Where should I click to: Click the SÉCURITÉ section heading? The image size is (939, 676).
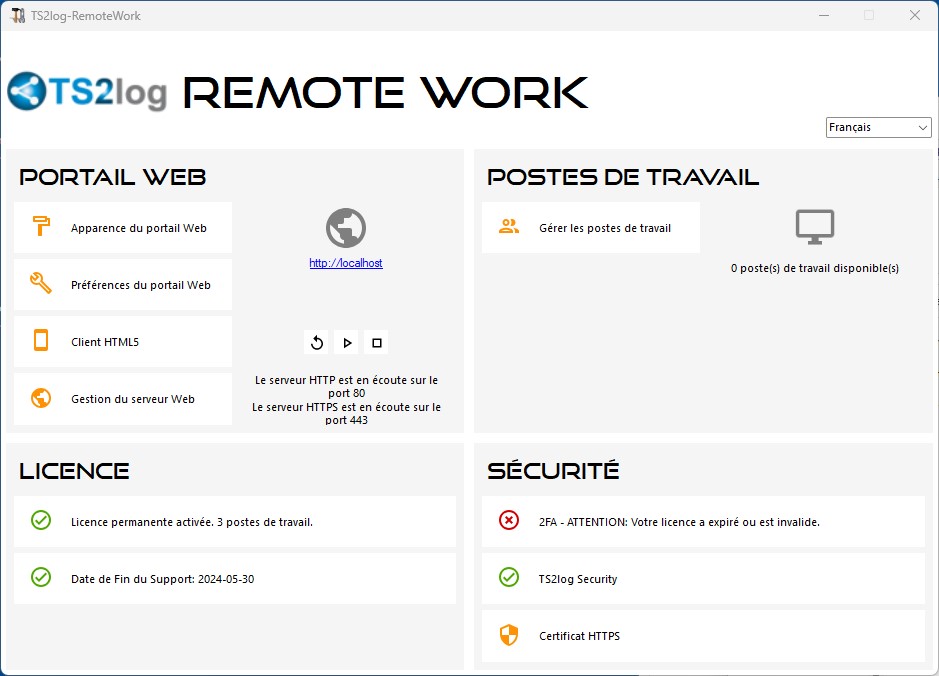(x=553, y=470)
